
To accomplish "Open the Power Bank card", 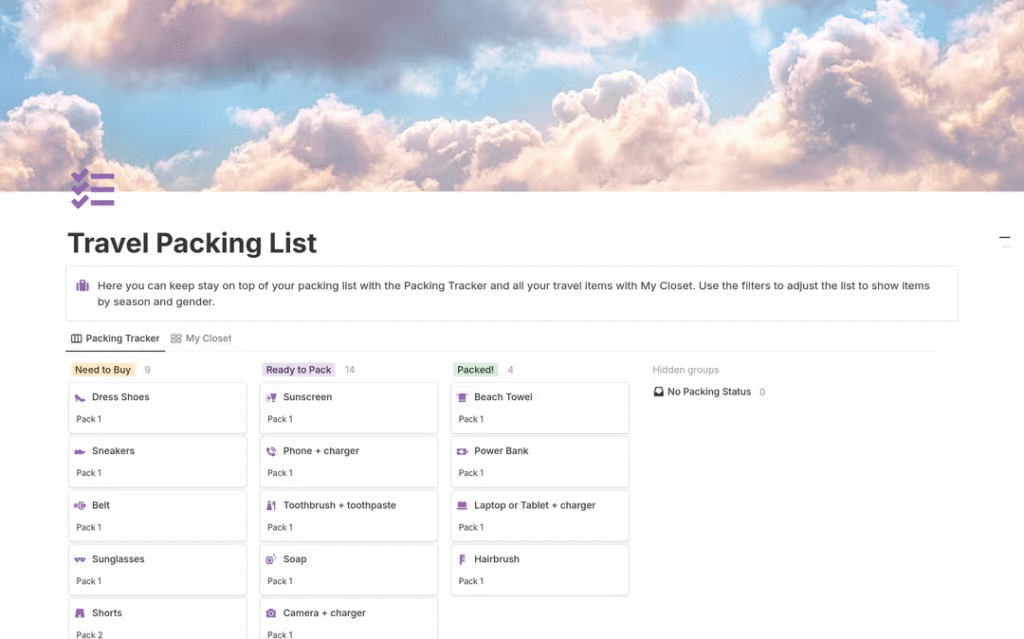I will tap(539, 462).
